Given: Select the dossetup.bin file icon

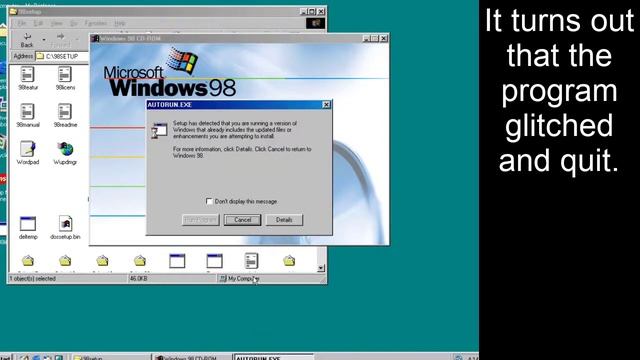Looking at the screenshot, I should point(65,227).
